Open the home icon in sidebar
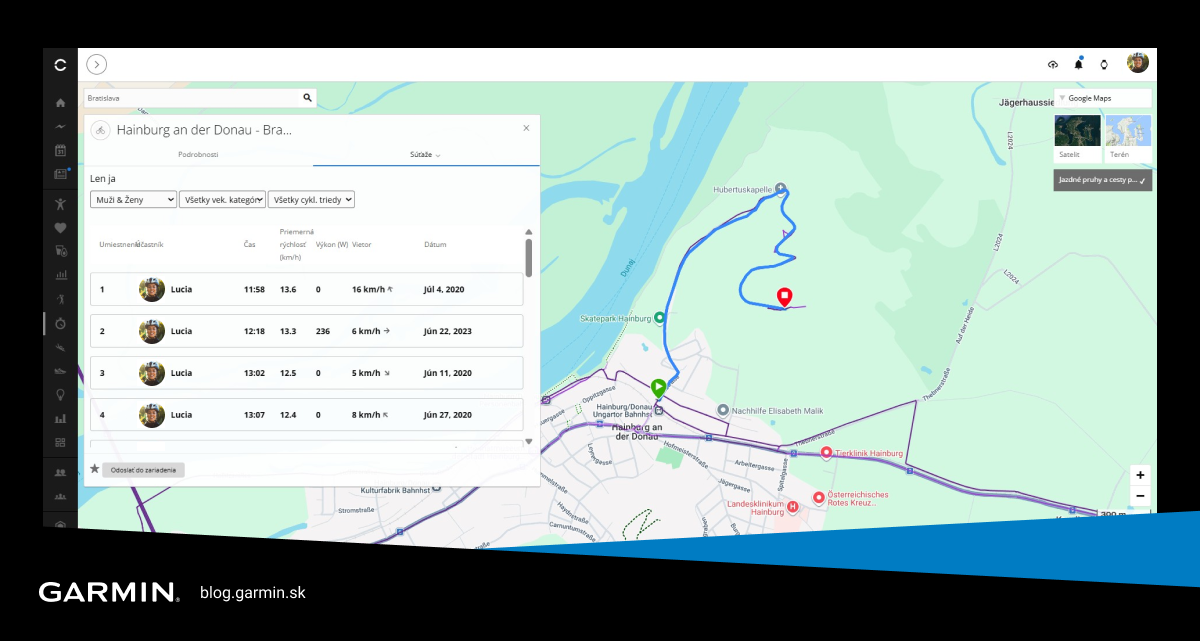Screen dimensions: 1200x641 point(60,102)
